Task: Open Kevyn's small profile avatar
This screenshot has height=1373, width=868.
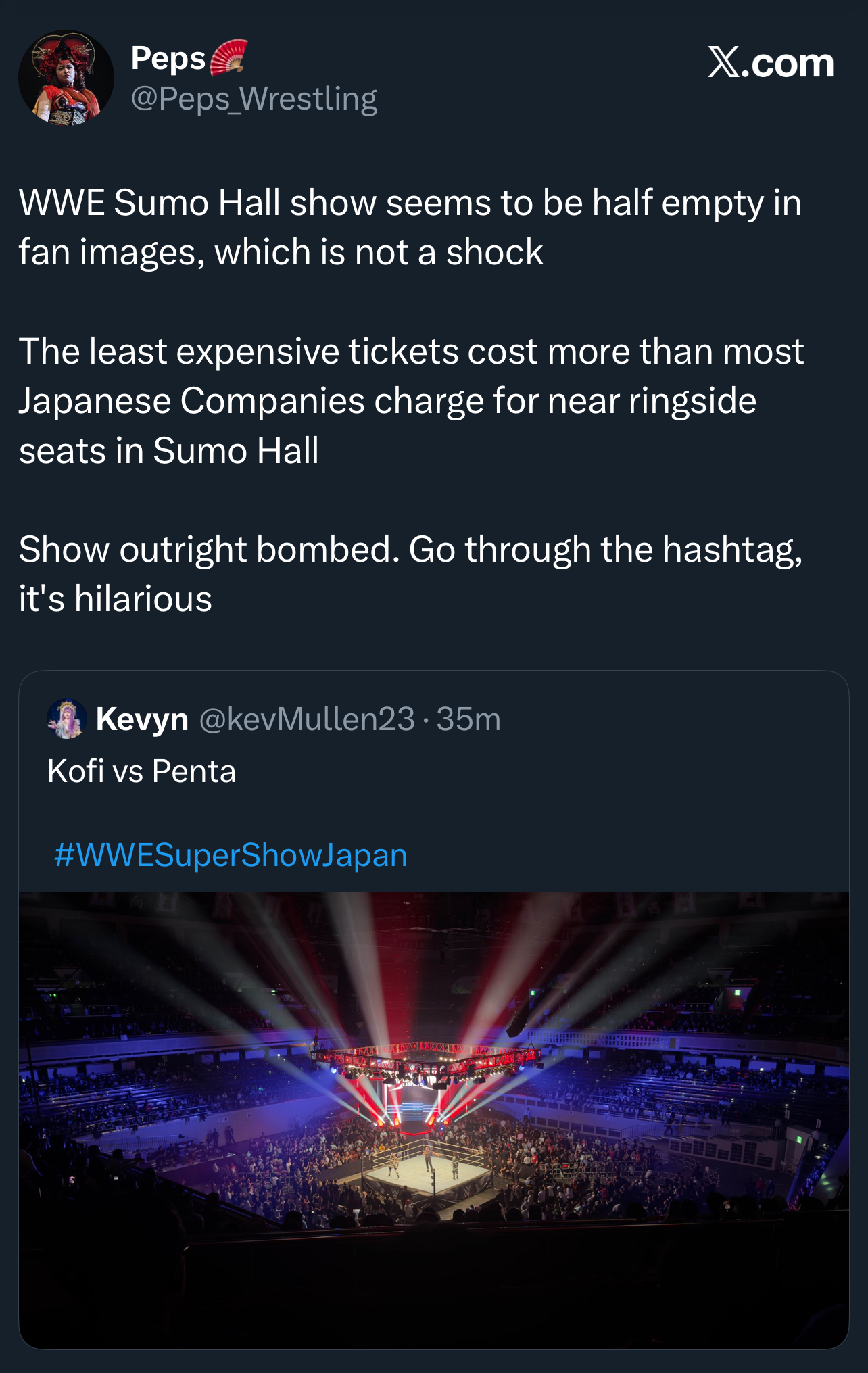Action: pyautogui.click(x=66, y=718)
